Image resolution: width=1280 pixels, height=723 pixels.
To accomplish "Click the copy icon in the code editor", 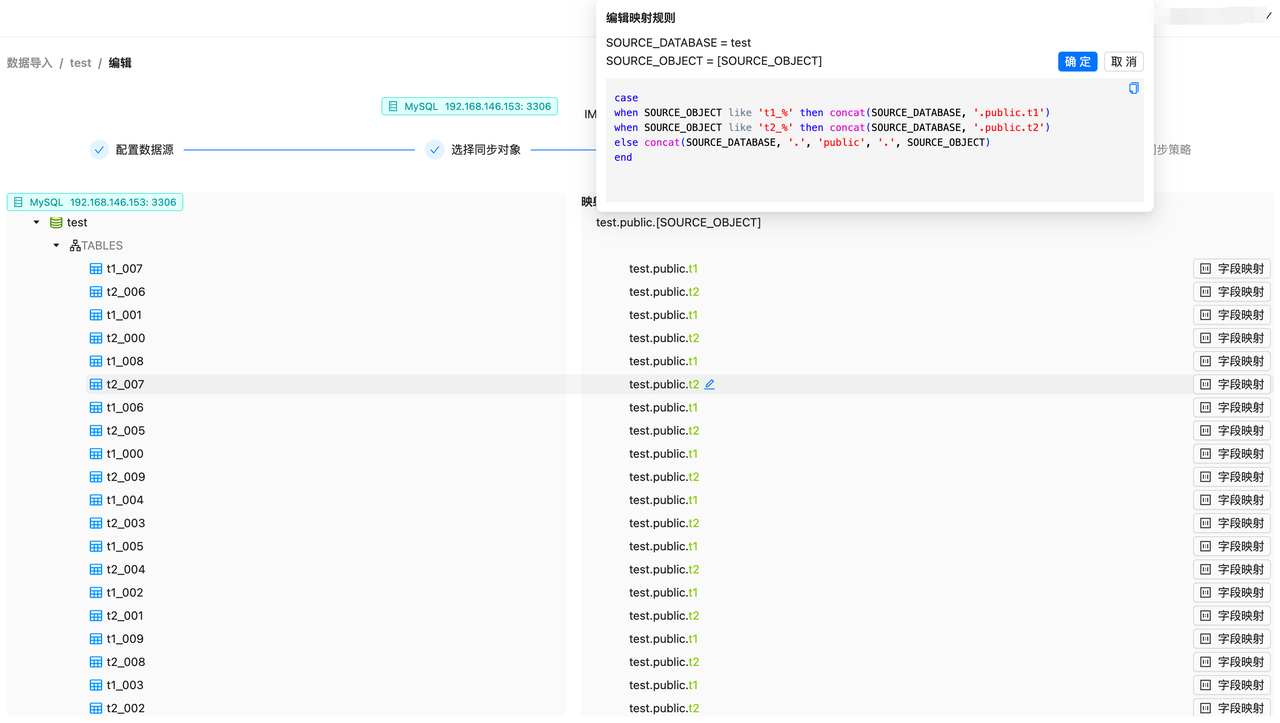I will click(x=1133, y=88).
